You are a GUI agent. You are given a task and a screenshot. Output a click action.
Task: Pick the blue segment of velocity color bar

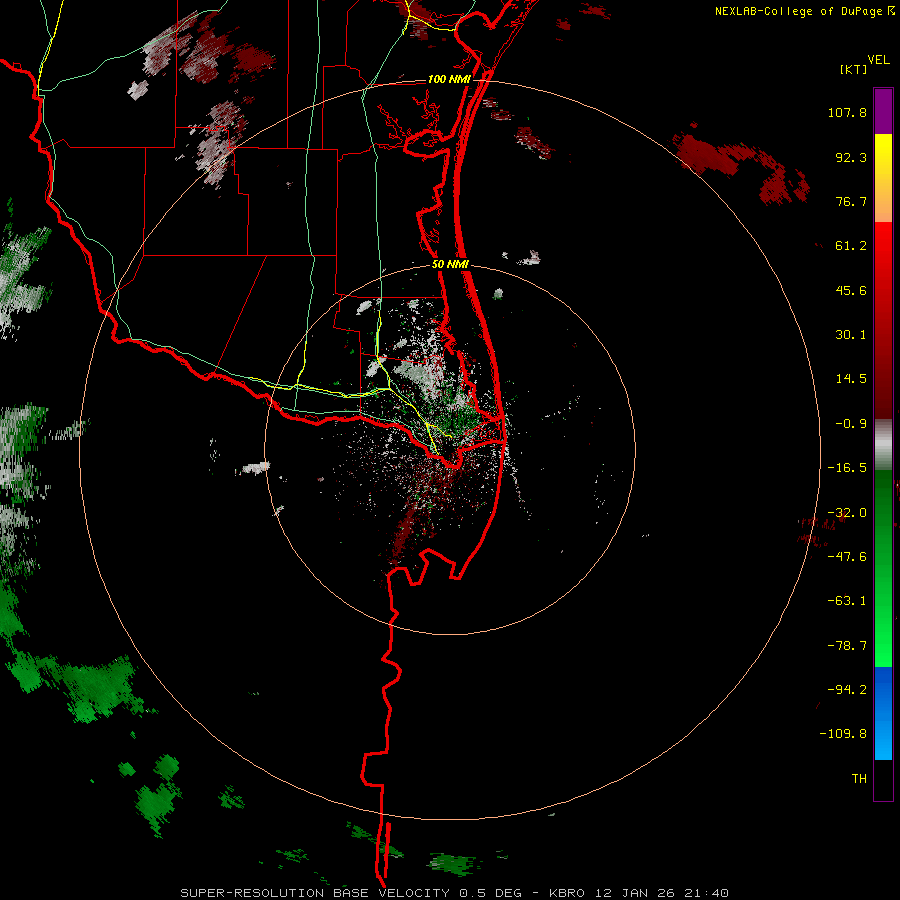[x=883, y=713]
